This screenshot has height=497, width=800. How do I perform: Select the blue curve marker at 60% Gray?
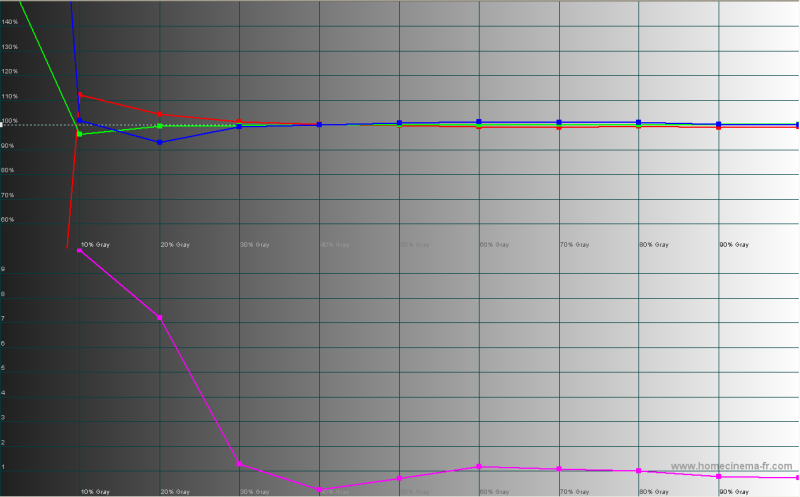479,121
